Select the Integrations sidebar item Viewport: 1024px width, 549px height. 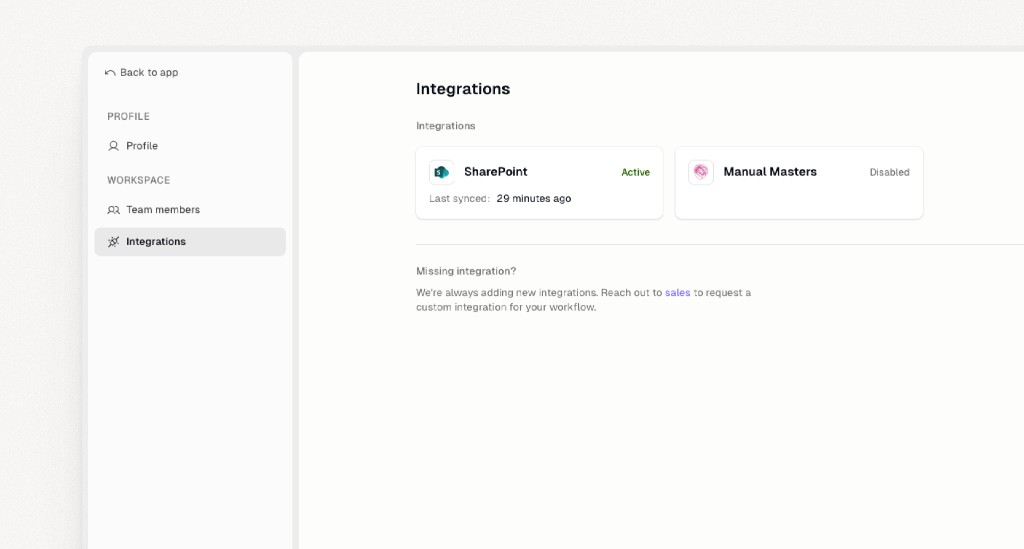(190, 242)
